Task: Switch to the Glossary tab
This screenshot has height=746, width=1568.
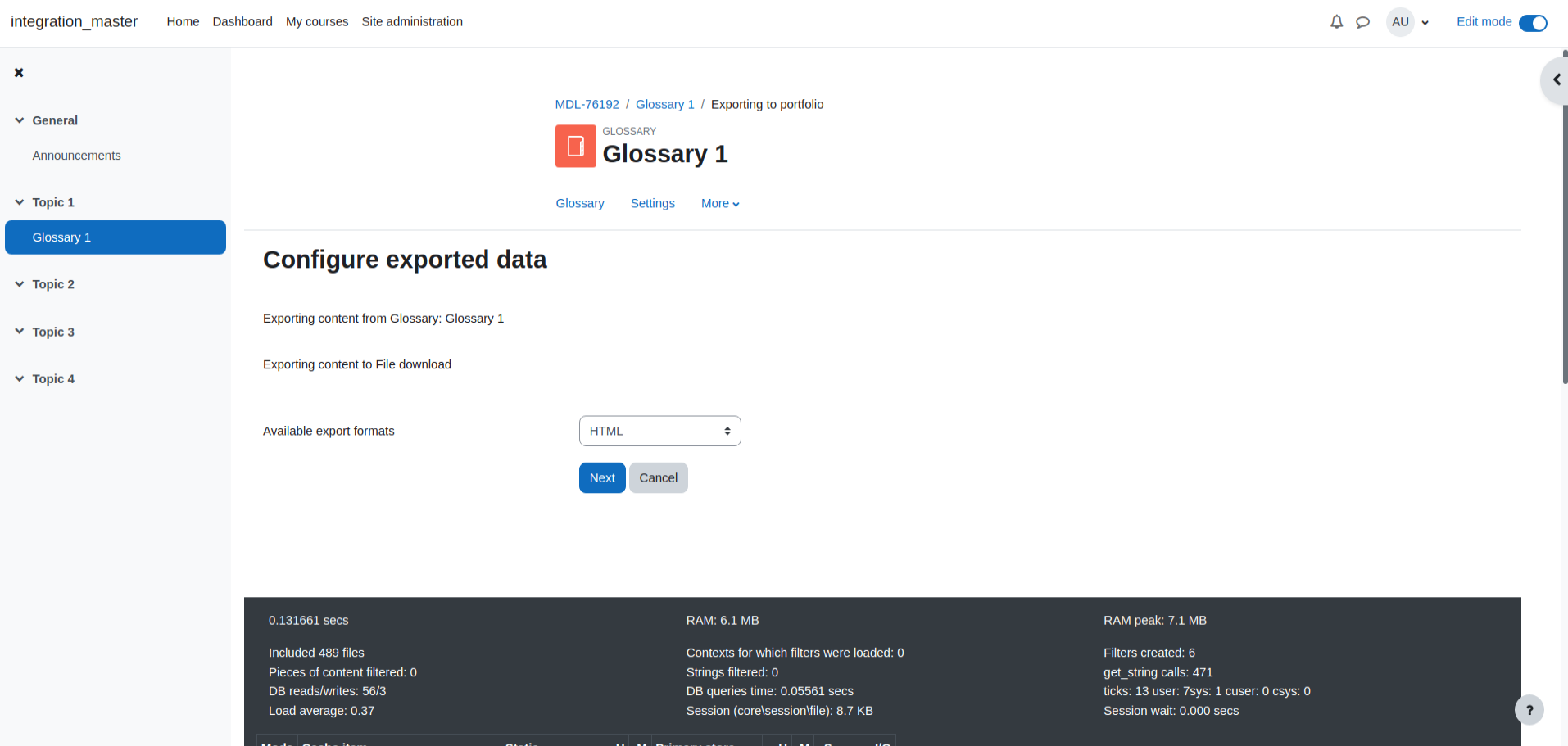Action: click(x=580, y=204)
